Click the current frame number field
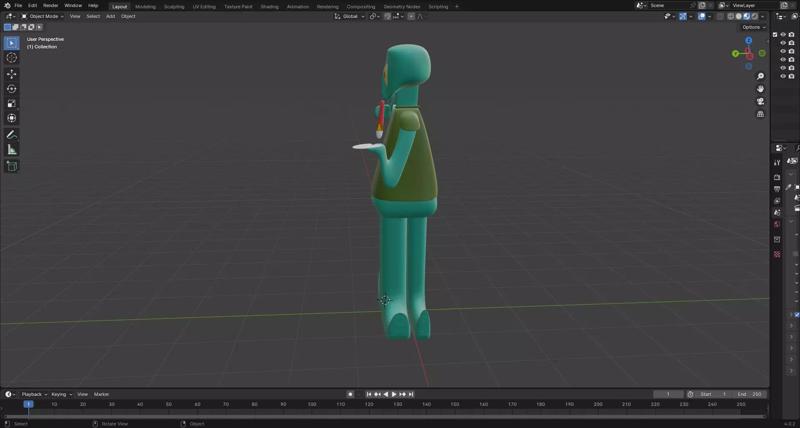The width and height of the screenshot is (800, 428). click(668, 394)
